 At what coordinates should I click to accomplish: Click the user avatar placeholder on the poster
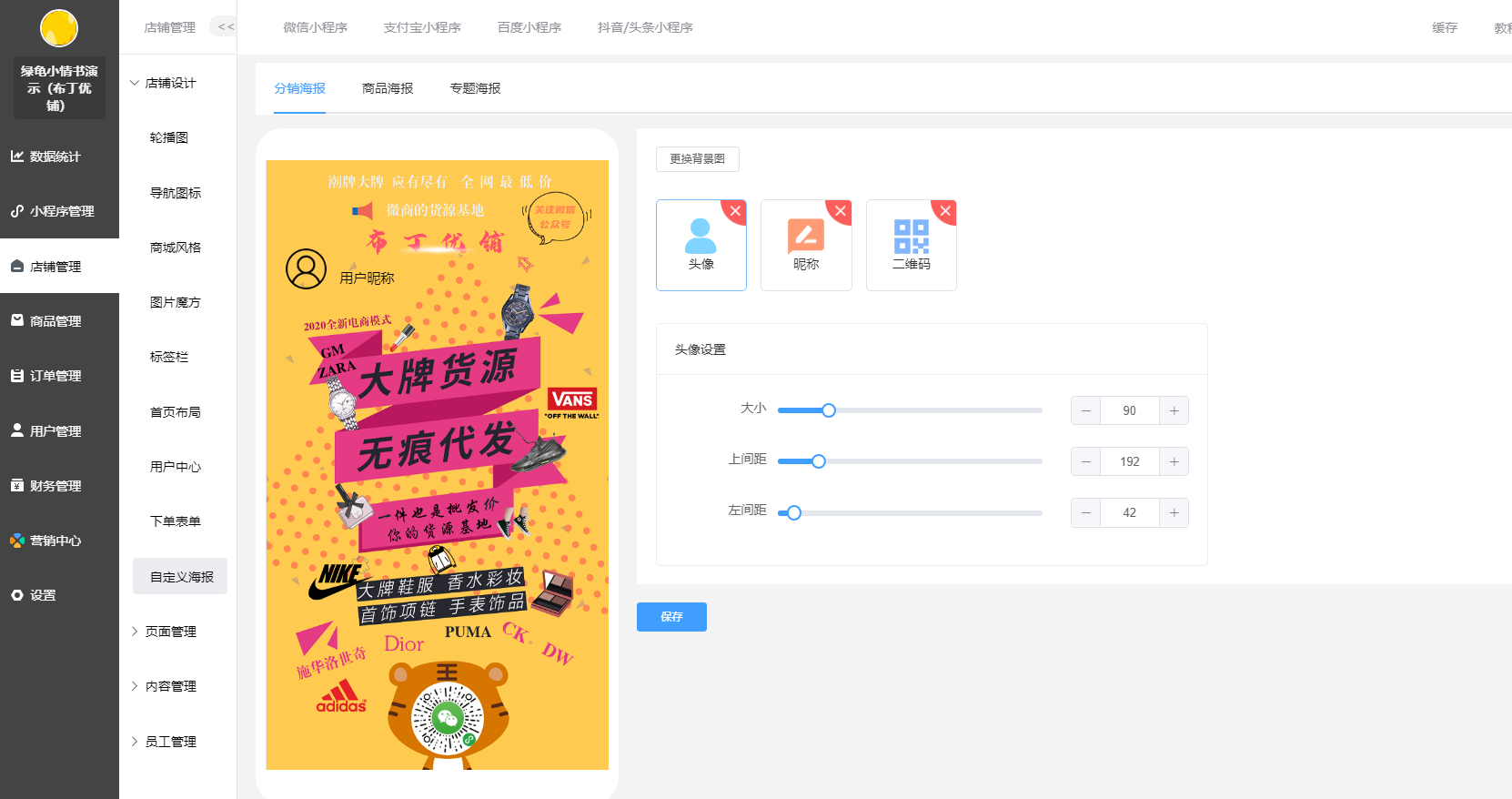(306, 269)
